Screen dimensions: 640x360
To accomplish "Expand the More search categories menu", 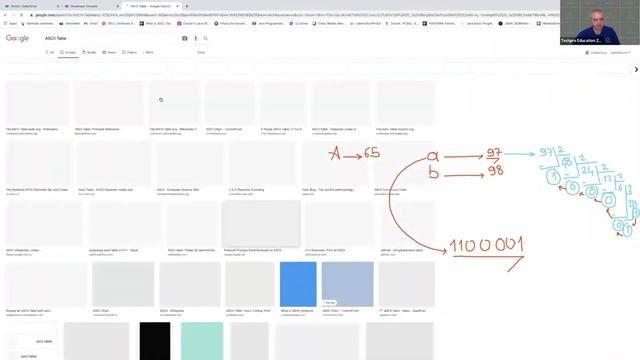I will click(149, 52).
